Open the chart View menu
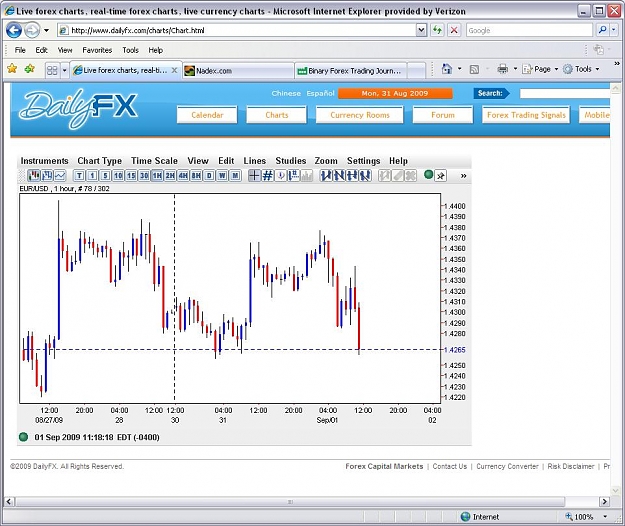This screenshot has width=625, height=526. (x=198, y=161)
